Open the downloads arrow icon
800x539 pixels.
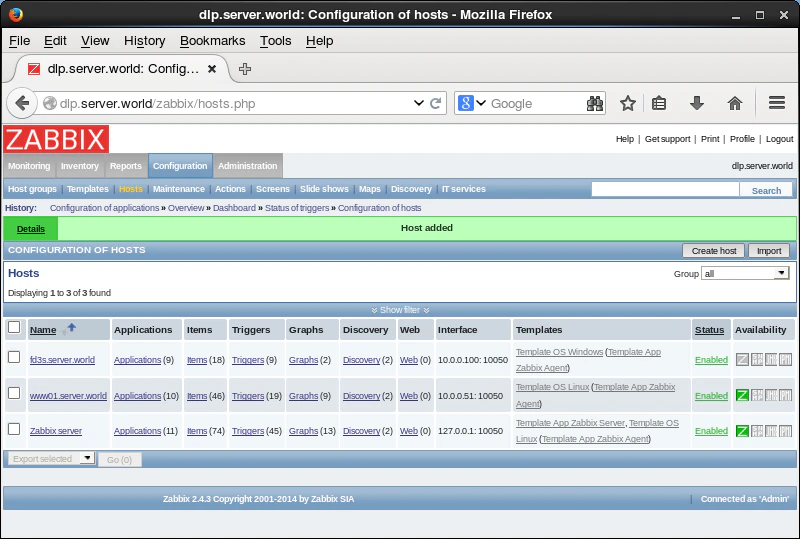click(x=696, y=104)
